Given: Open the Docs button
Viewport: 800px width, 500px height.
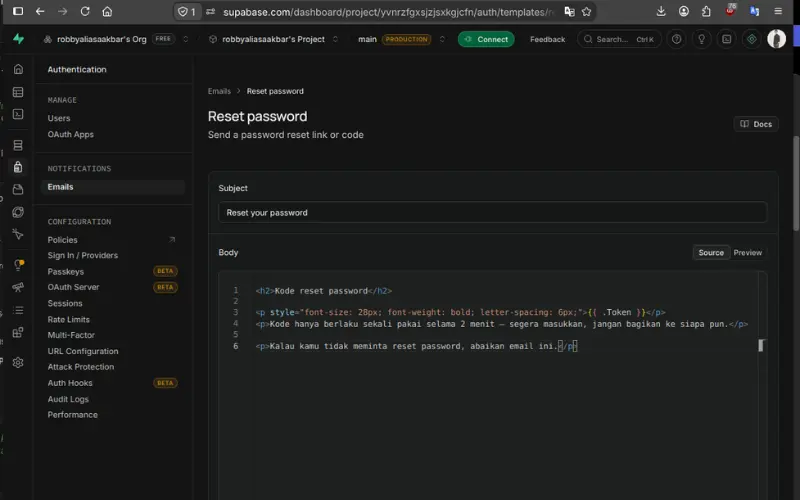Looking at the screenshot, I should pos(756,124).
